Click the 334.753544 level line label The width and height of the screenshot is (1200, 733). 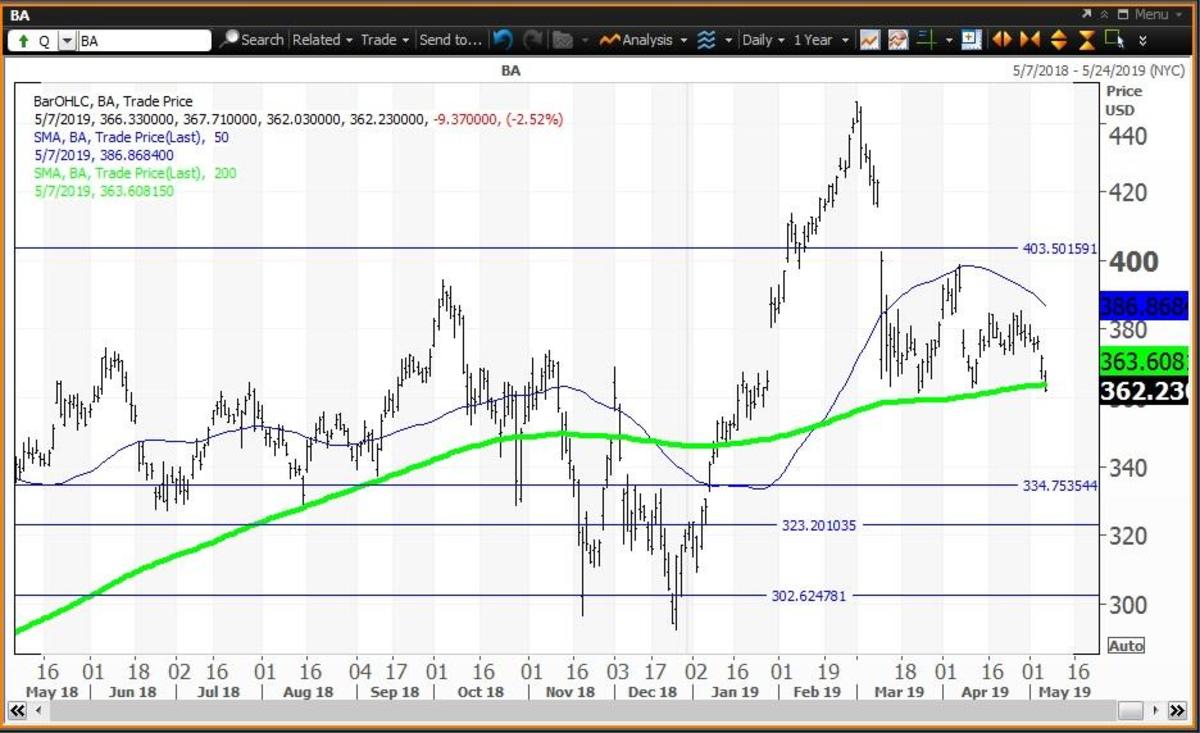(x=1058, y=486)
